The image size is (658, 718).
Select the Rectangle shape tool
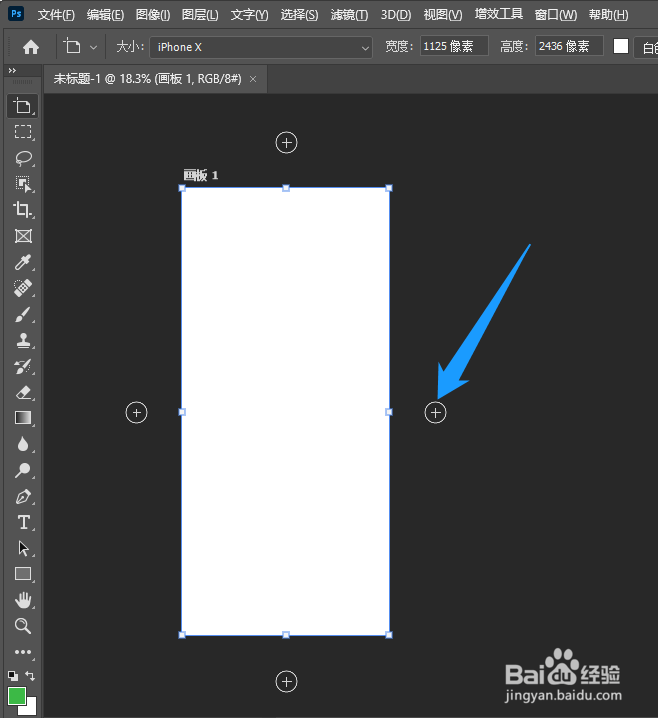(x=22, y=574)
